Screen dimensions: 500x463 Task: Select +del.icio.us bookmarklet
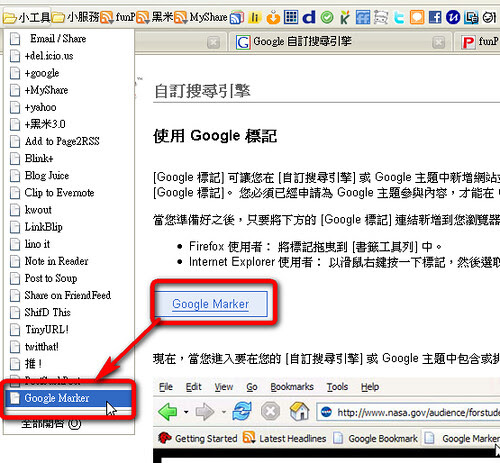click(x=69, y=56)
